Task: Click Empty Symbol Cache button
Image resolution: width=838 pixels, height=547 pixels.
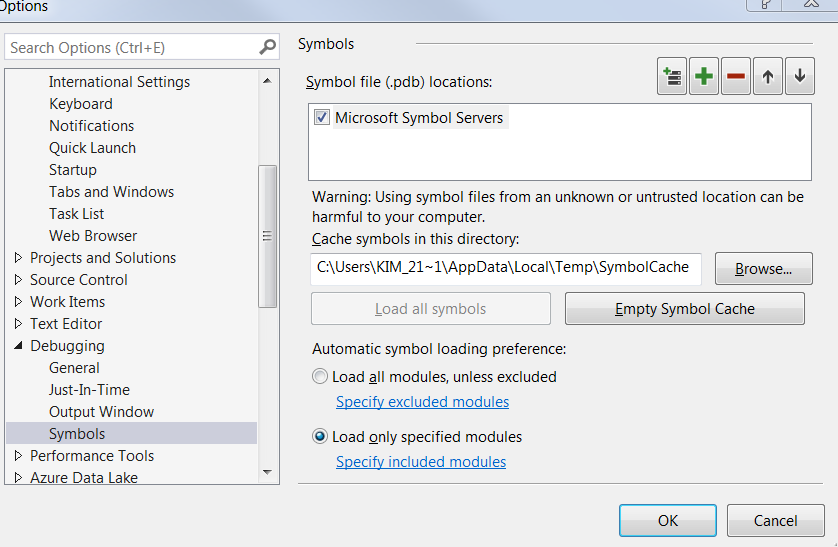Action: 685,308
